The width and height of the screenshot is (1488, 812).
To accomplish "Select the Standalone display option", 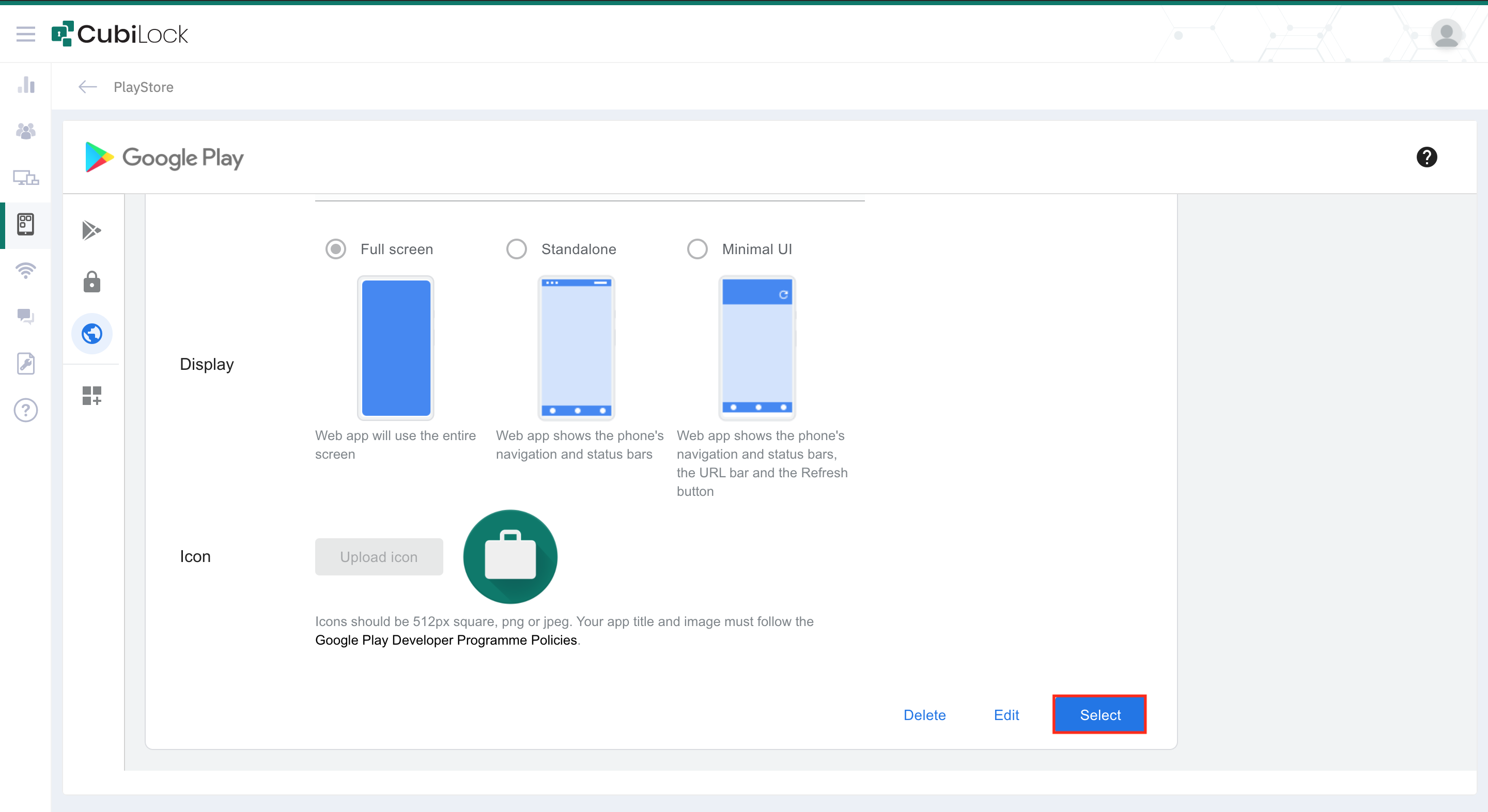I will [517, 249].
